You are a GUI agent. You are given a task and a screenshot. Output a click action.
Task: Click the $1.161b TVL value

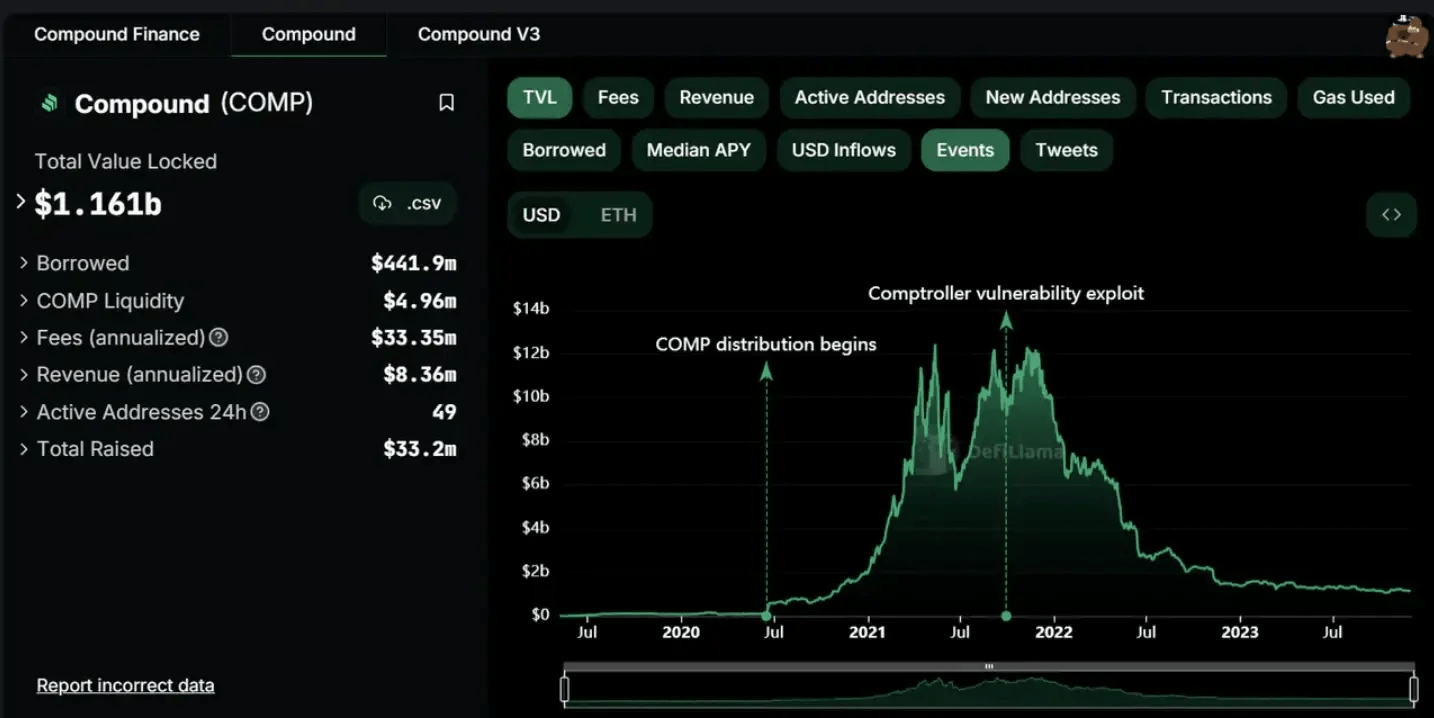pos(98,204)
